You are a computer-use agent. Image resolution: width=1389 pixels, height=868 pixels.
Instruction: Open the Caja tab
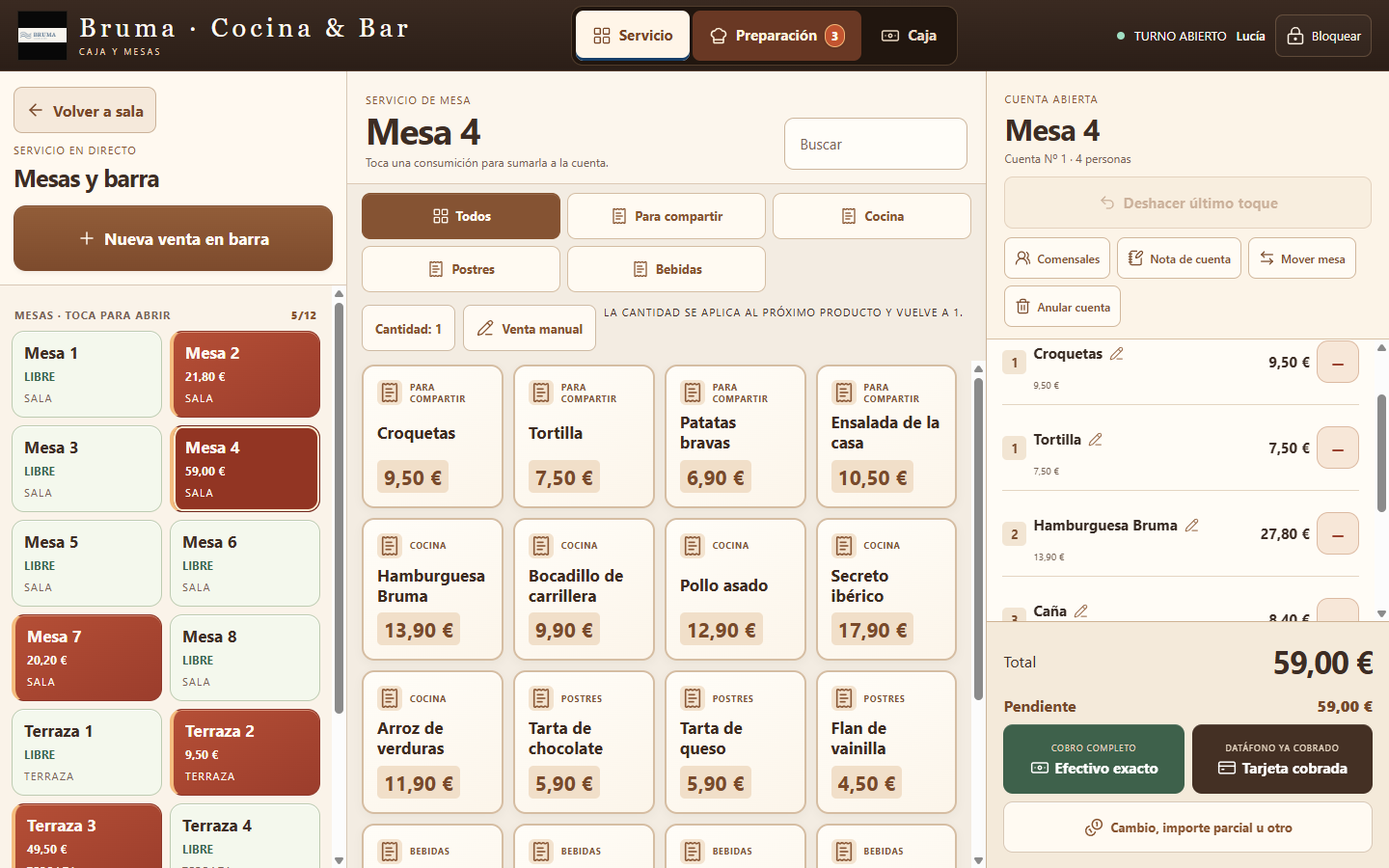pyautogui.click(x=909, y=36)
